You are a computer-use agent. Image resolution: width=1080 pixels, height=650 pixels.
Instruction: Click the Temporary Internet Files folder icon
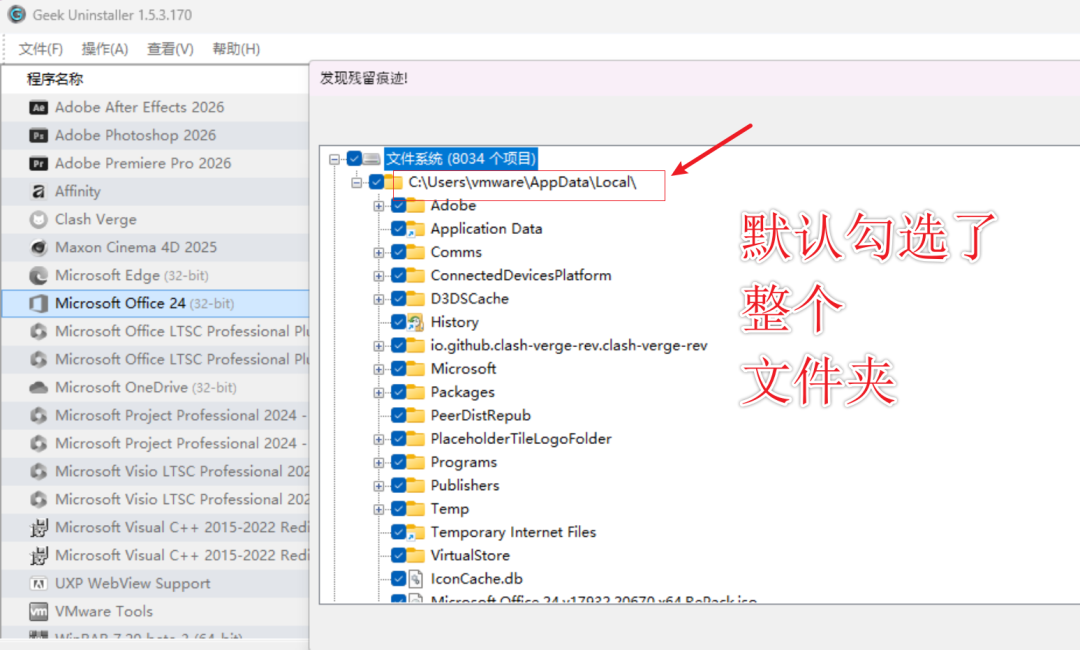tap(415, 533)
